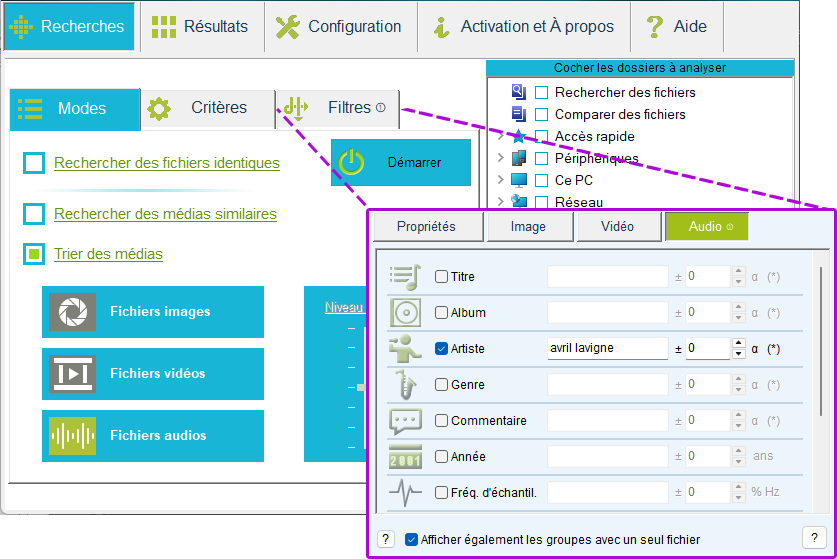Check the Périphériques folder box
The image size is (837, 559).
click(x=541, y=159)
